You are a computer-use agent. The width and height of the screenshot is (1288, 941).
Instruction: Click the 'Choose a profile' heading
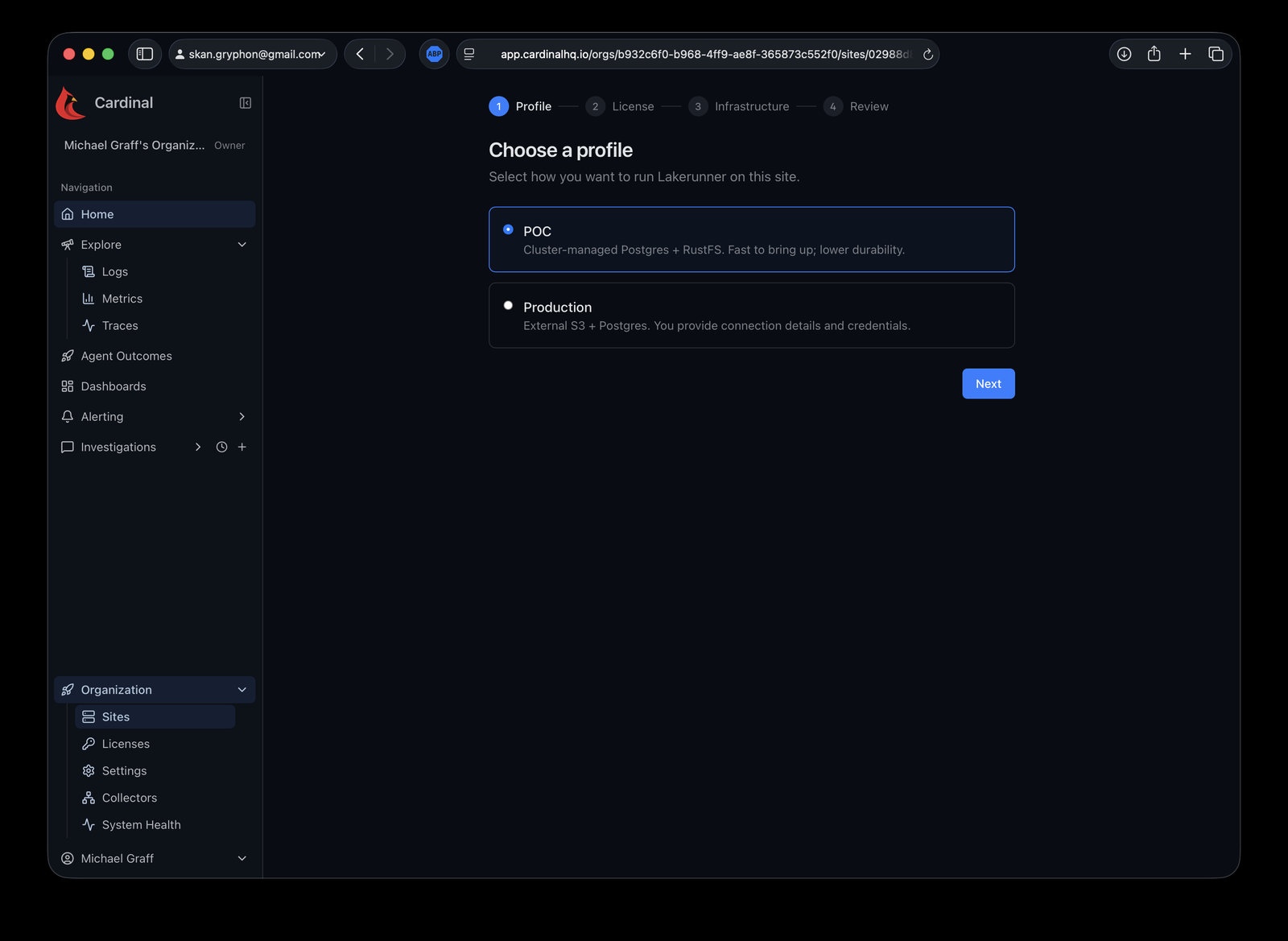click(x=561, y=151)
